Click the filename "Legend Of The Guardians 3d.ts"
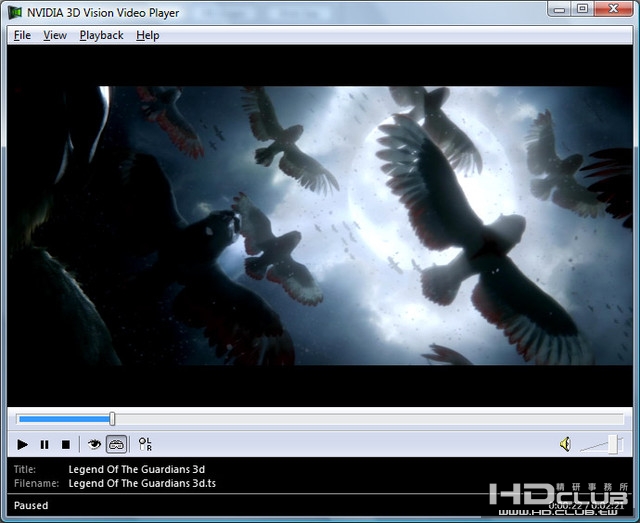Viewport: 640px width, 523px height. pos(142,483)
